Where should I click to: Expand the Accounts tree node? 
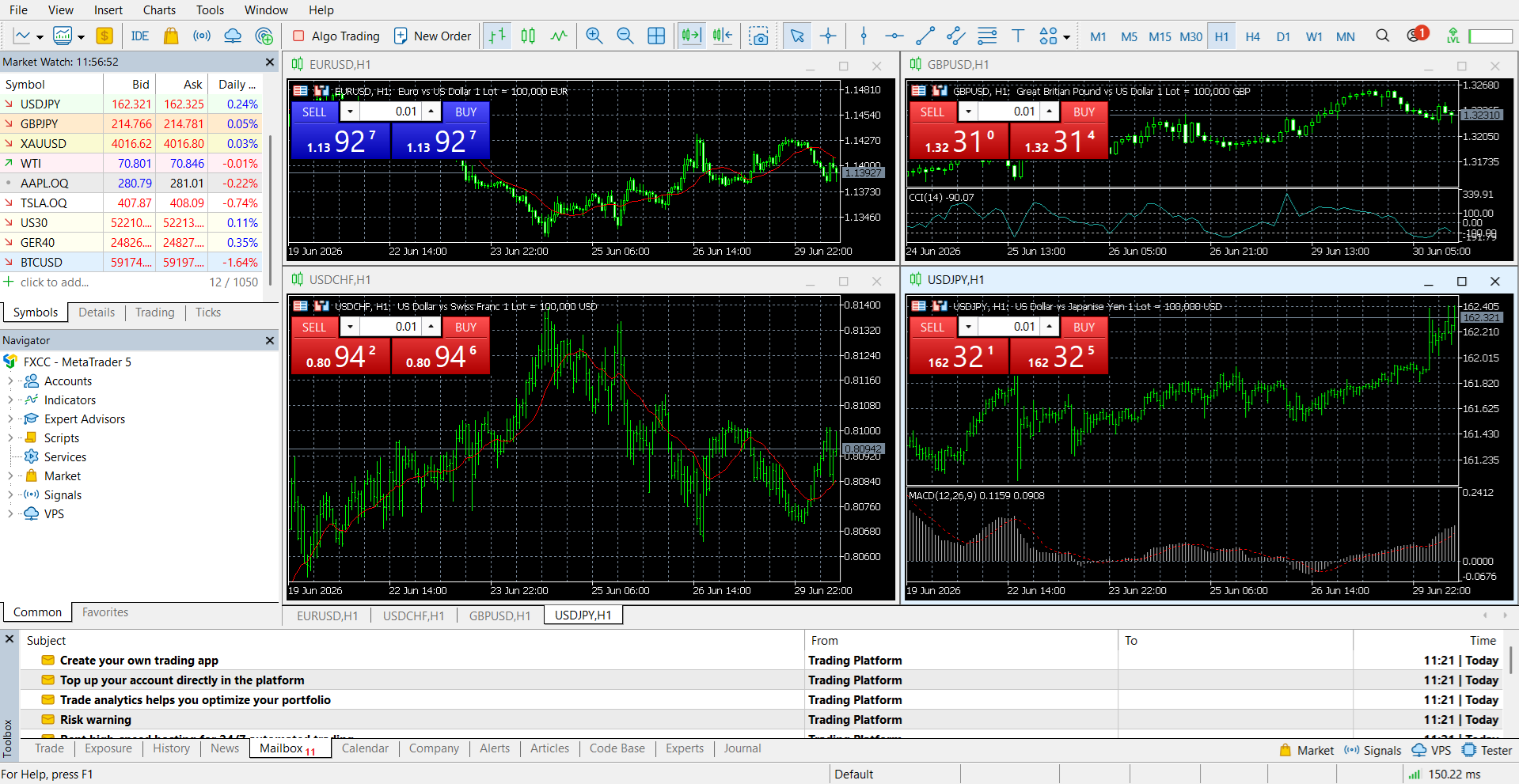[10, 381]
